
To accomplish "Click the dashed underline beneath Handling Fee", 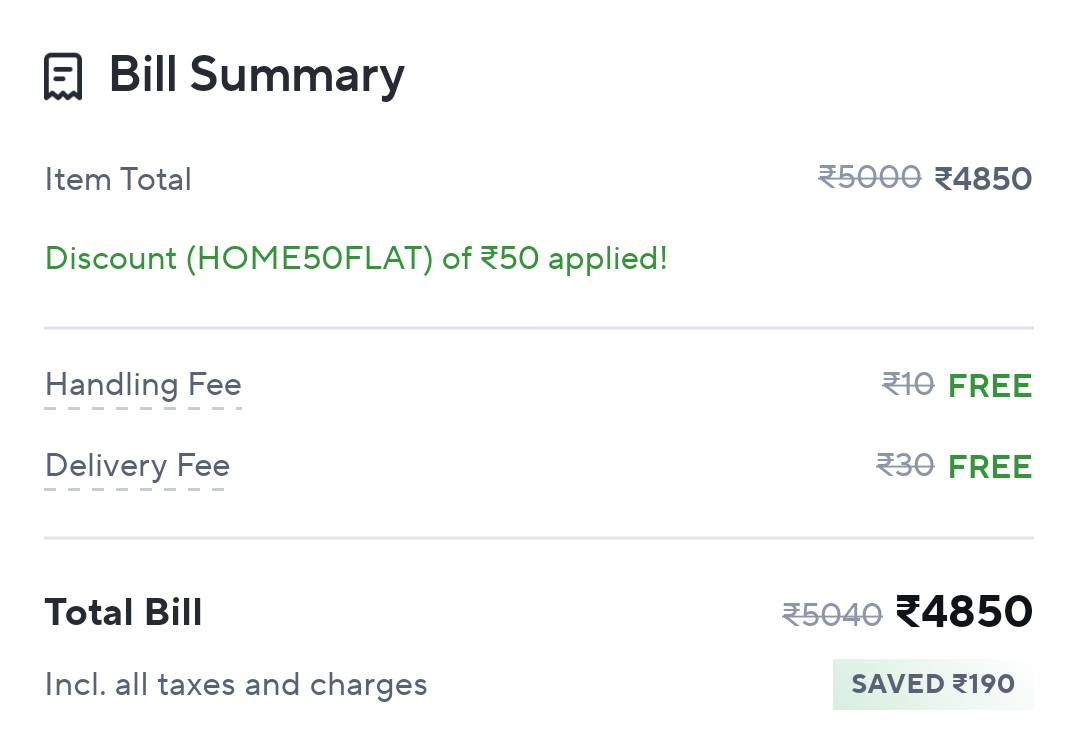I will [143, 408].
